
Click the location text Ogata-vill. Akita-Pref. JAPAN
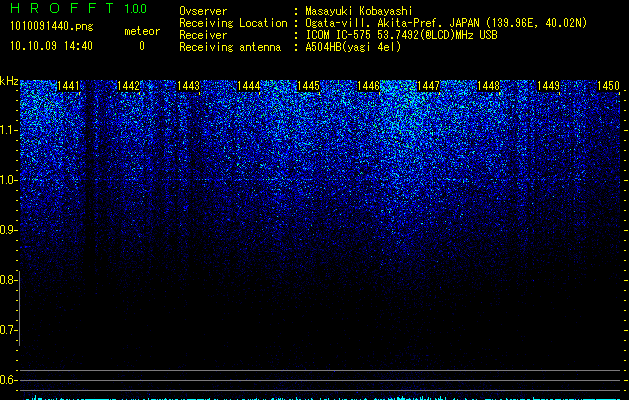392,23
